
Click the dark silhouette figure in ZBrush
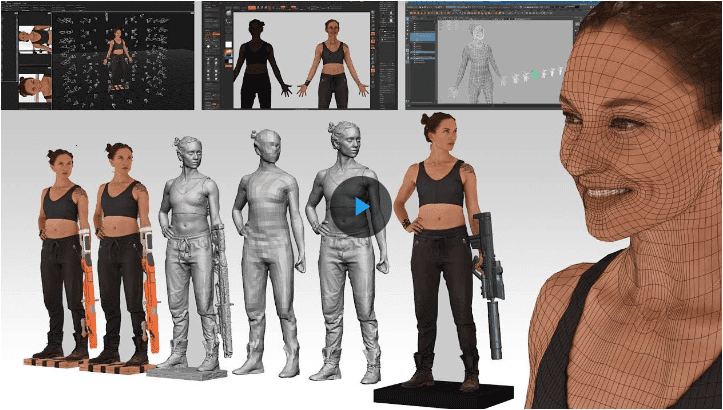257,60
